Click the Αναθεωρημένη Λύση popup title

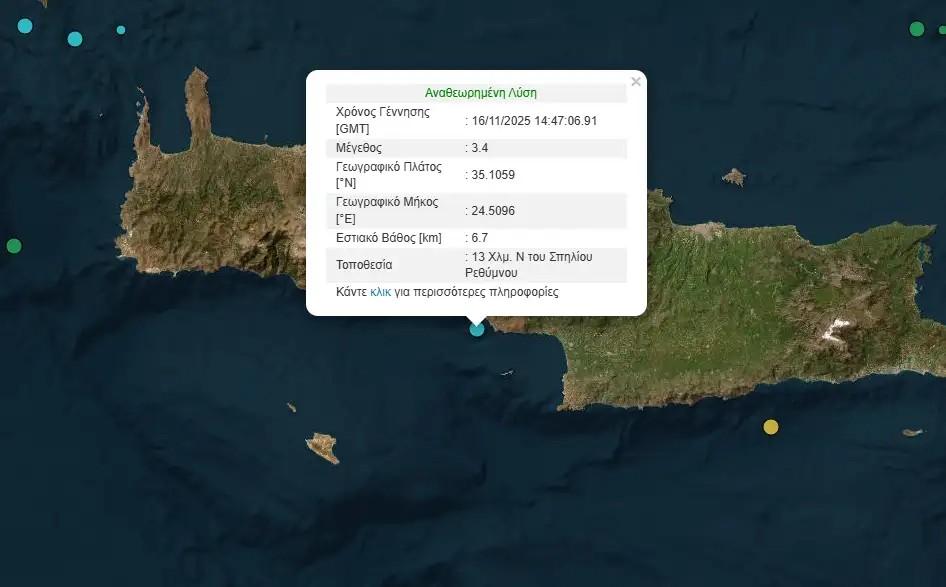[x=483, y=91]
